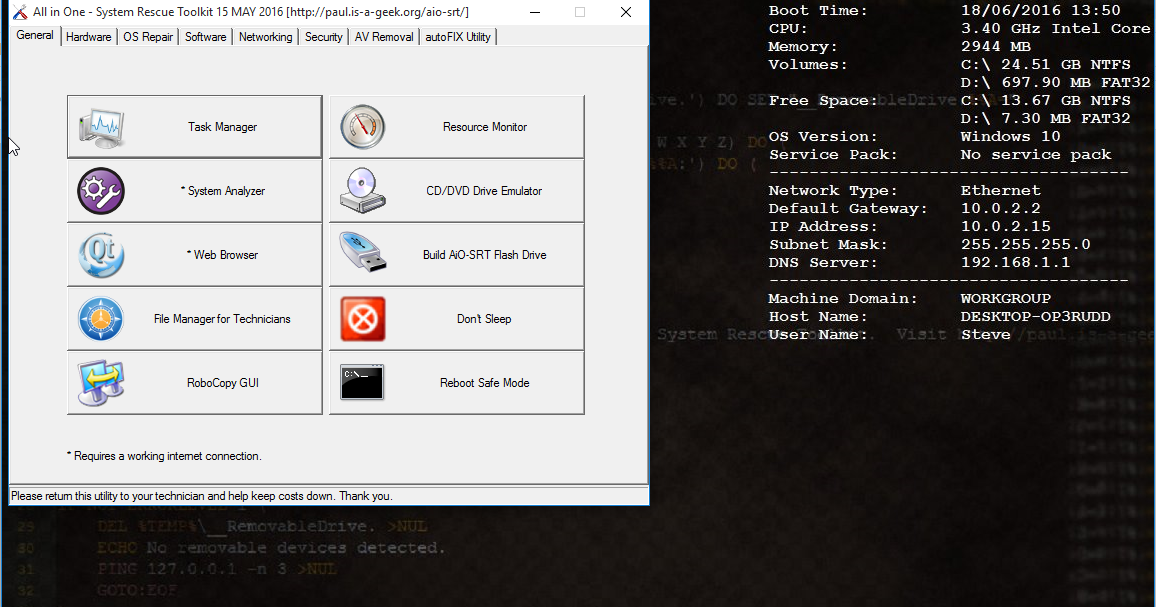Switch to the Hardware tab
The height and width of the screenshot is (607, 1156).
tap(88, 36)
